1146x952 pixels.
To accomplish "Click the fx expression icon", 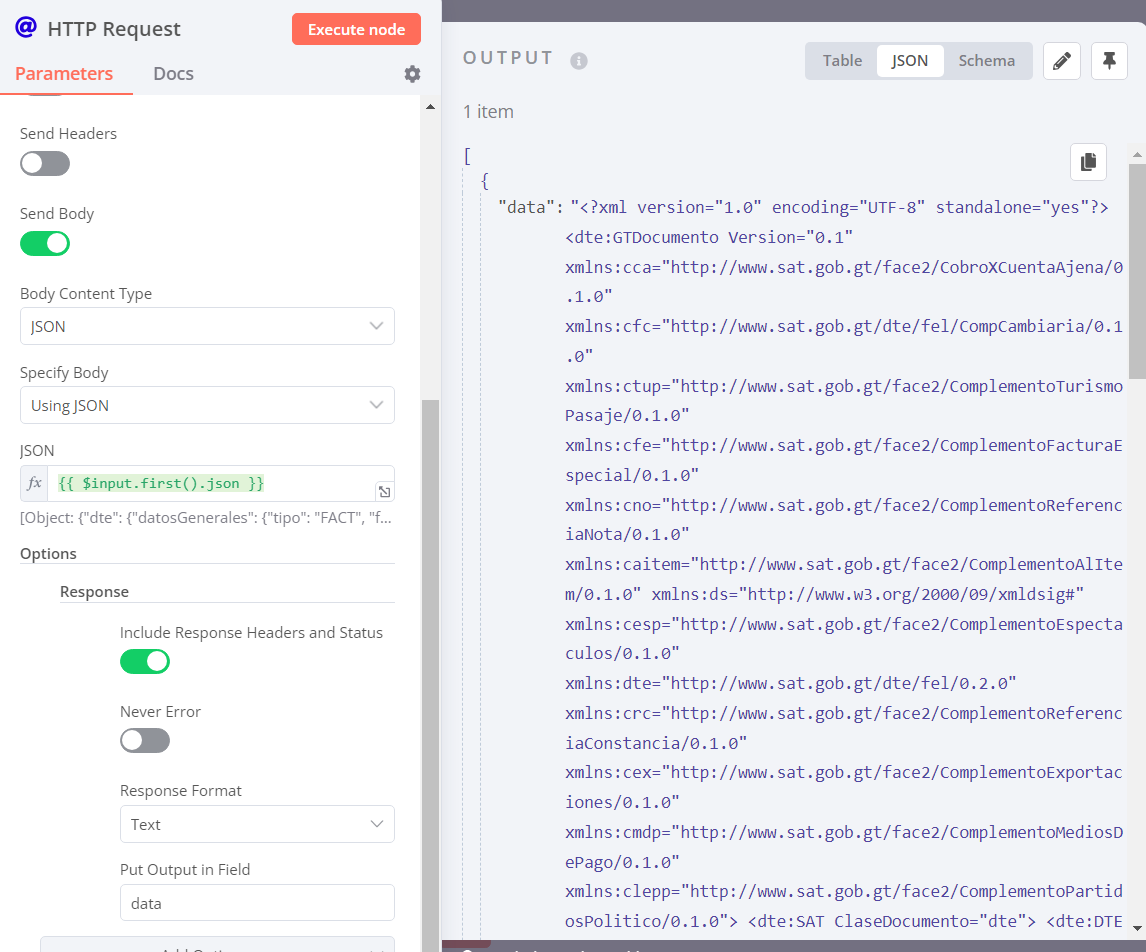I will [34, 483].
